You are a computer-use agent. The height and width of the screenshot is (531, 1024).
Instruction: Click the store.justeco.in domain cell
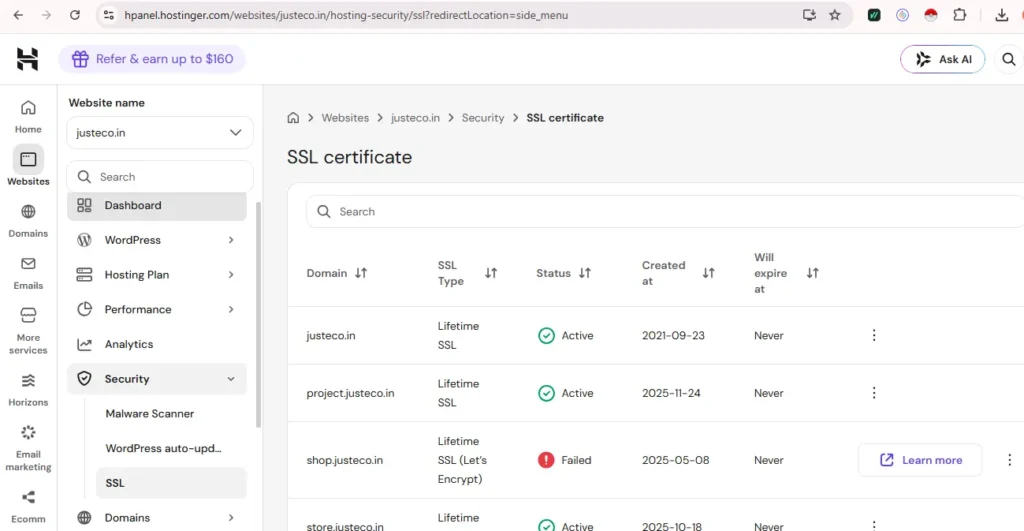pos(345,526)
